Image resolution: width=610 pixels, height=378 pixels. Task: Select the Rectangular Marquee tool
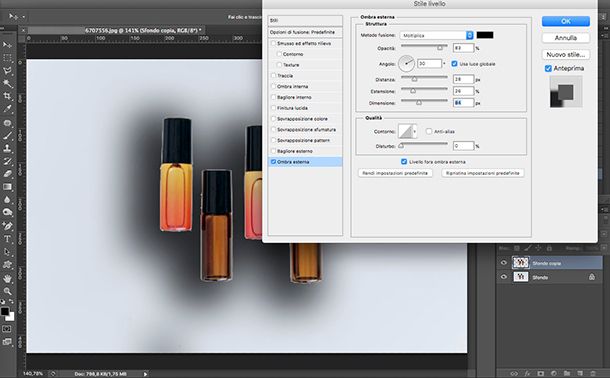pos(7,58)
